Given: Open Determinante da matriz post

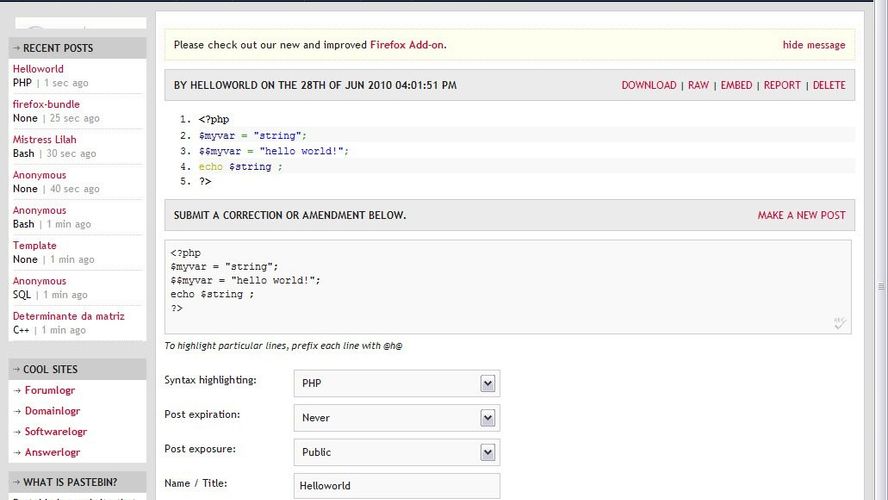Looking at the screenshot, I should (69, 316).
